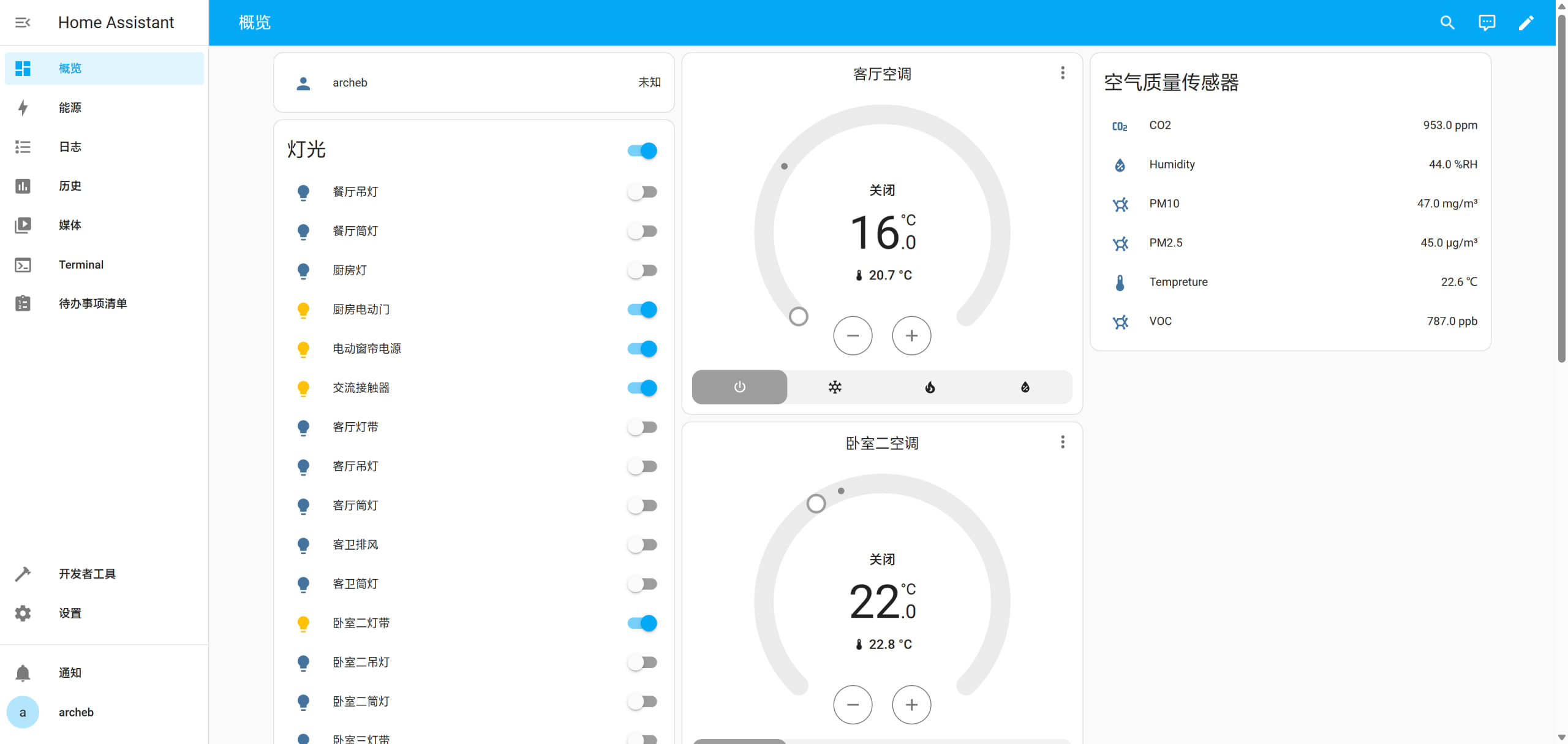Select dry mode droplet on 客厅空调
This screenshot has height=744, width=1568.
(1025, 387)
